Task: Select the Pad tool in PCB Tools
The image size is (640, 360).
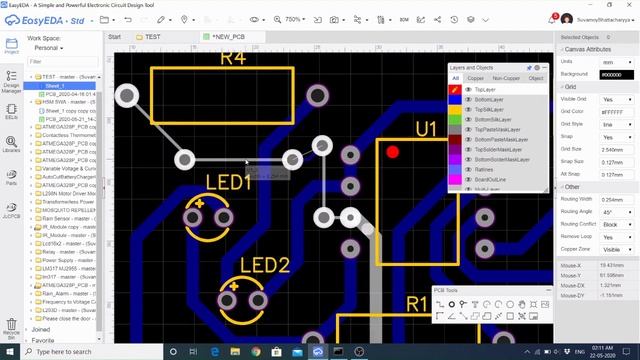Action: pos(451,304)
